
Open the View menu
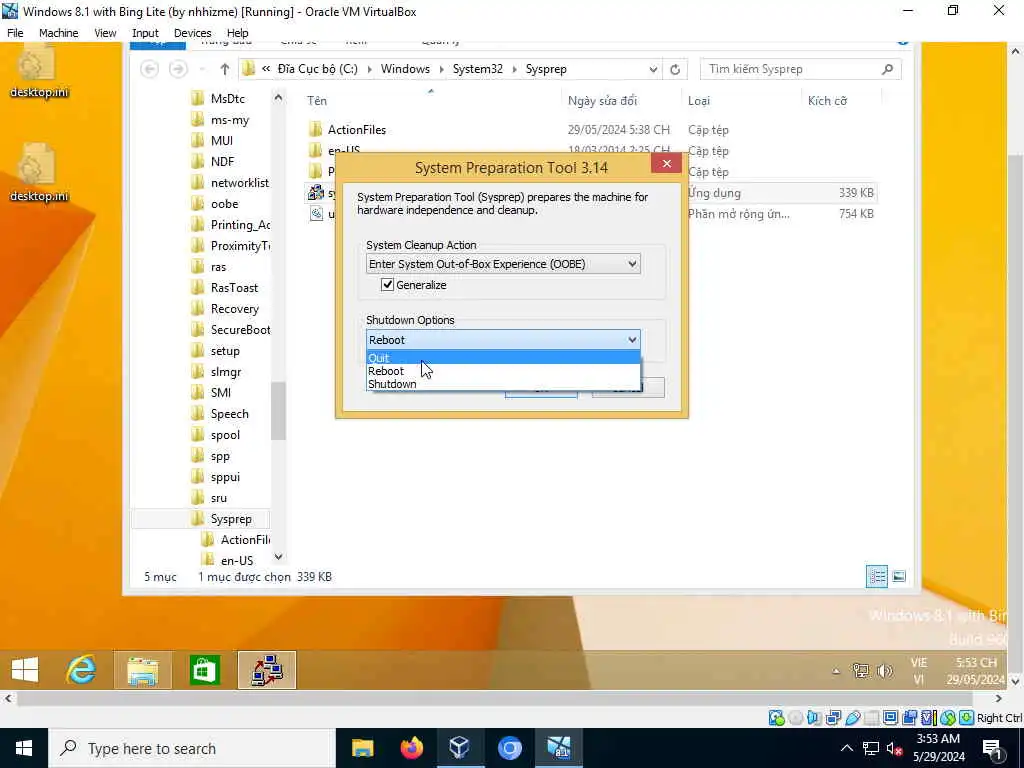pyautogui.click(x=105, y=33)
